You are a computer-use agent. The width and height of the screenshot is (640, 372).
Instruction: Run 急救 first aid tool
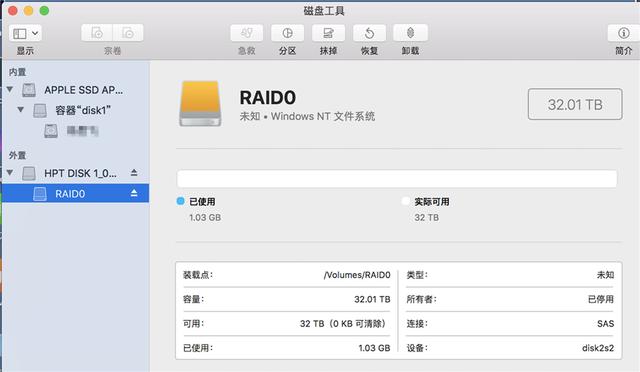(247, 33)
